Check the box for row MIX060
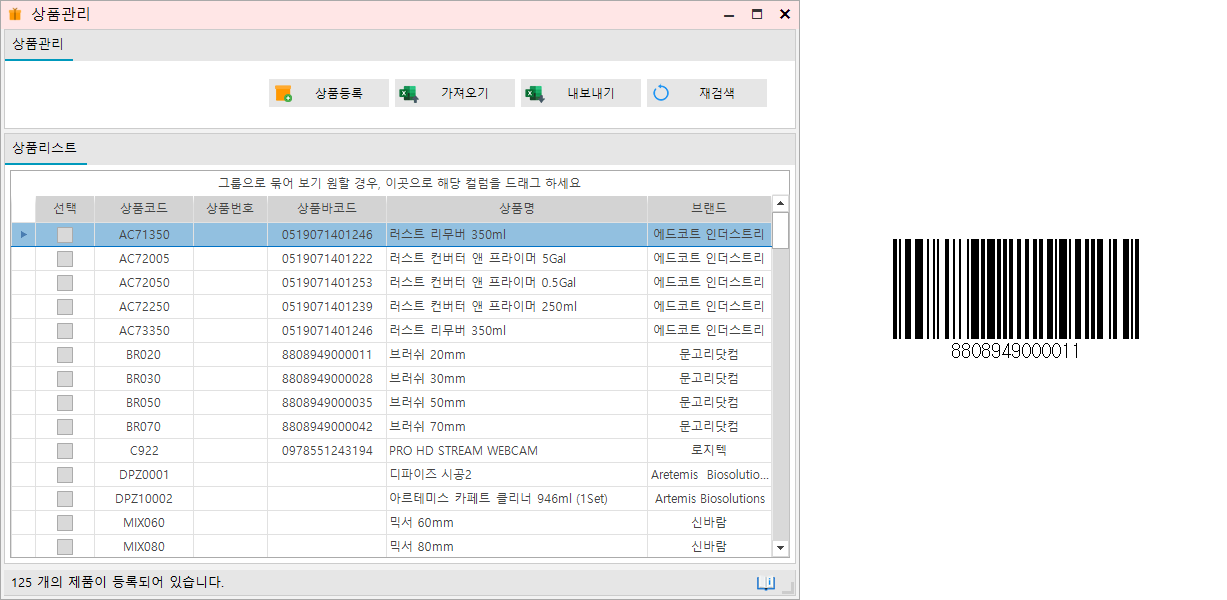The height and width of the screenshot is (600, 1227). tap(65, 523)
